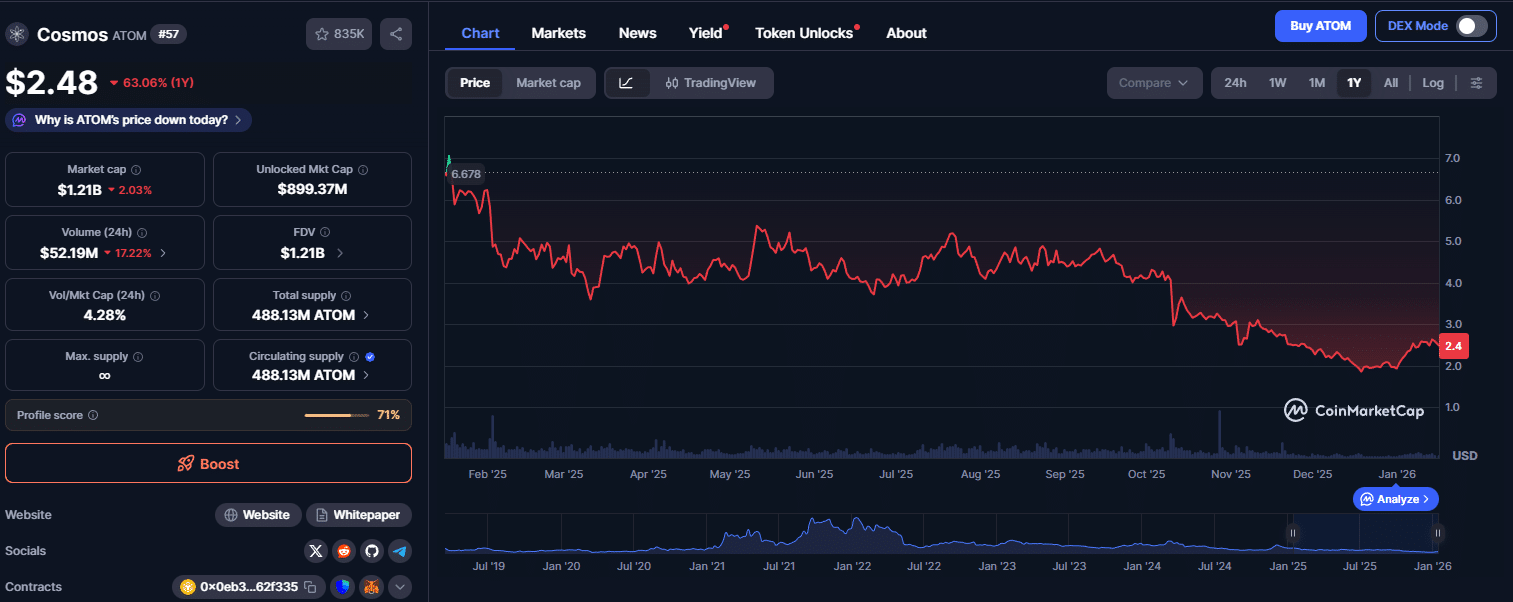This screenshot has width=1513, height=602.
Task: Select the line chart style icon
Action: 626,83
